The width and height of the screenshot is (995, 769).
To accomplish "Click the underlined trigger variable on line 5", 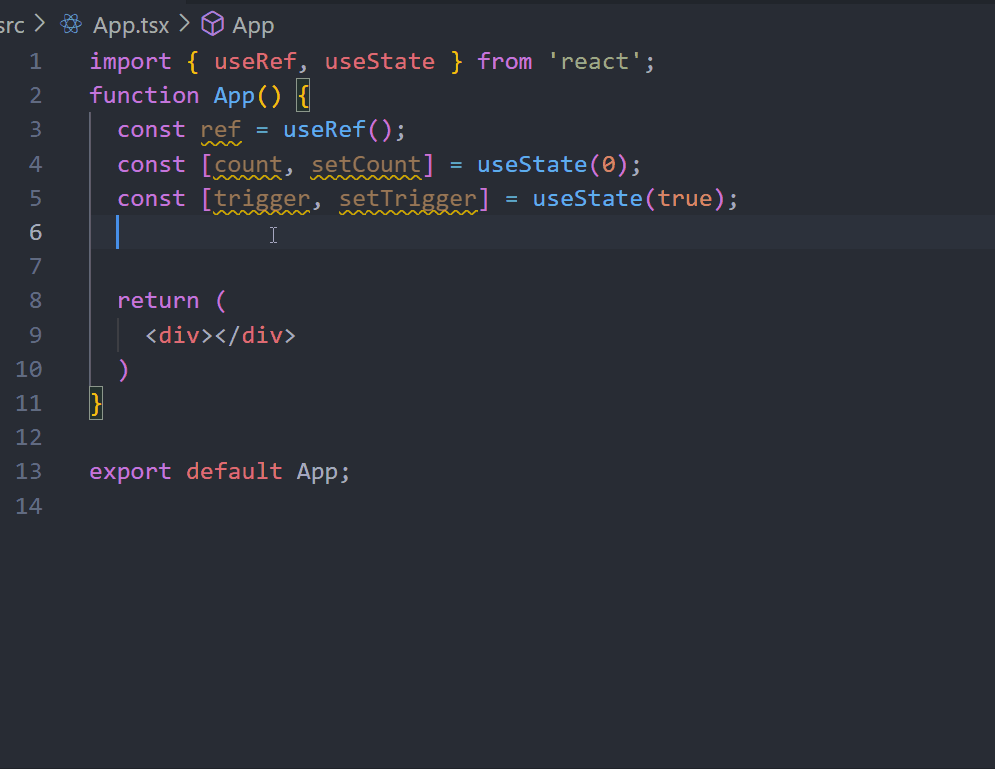I will [262, 198].
